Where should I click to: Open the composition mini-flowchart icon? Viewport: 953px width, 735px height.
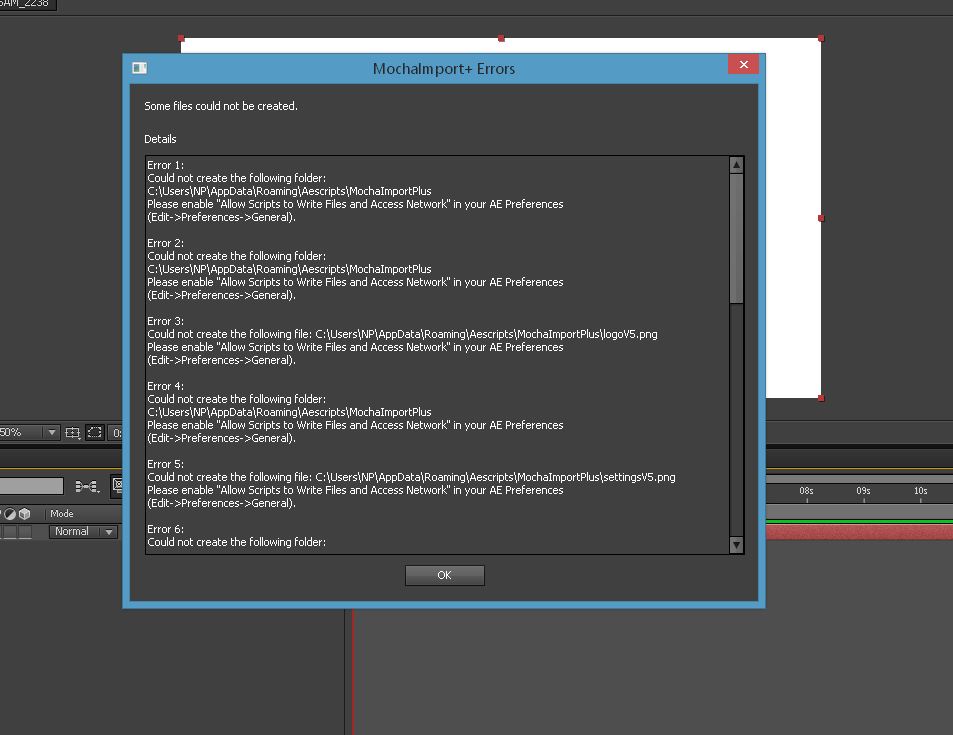(87, 486)
